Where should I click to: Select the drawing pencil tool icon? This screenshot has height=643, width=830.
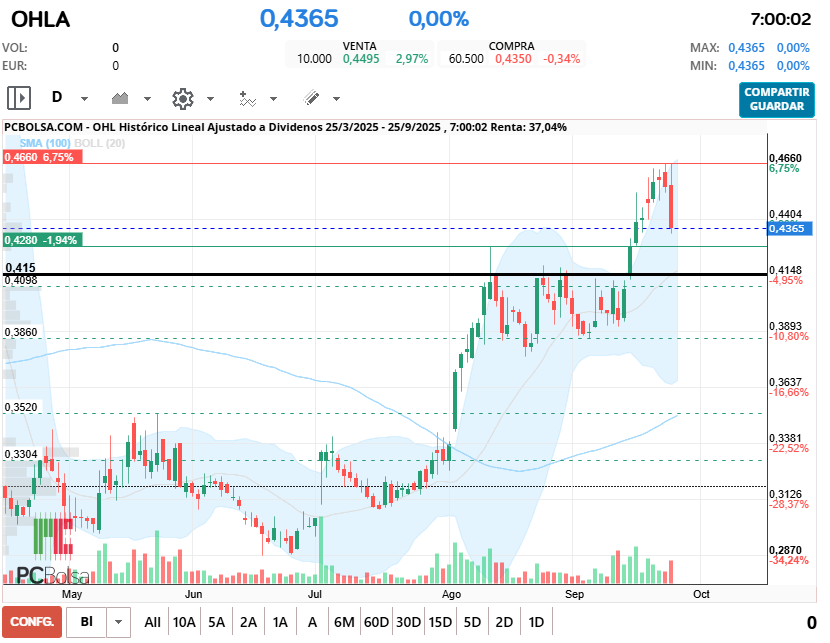pos(311,98)
